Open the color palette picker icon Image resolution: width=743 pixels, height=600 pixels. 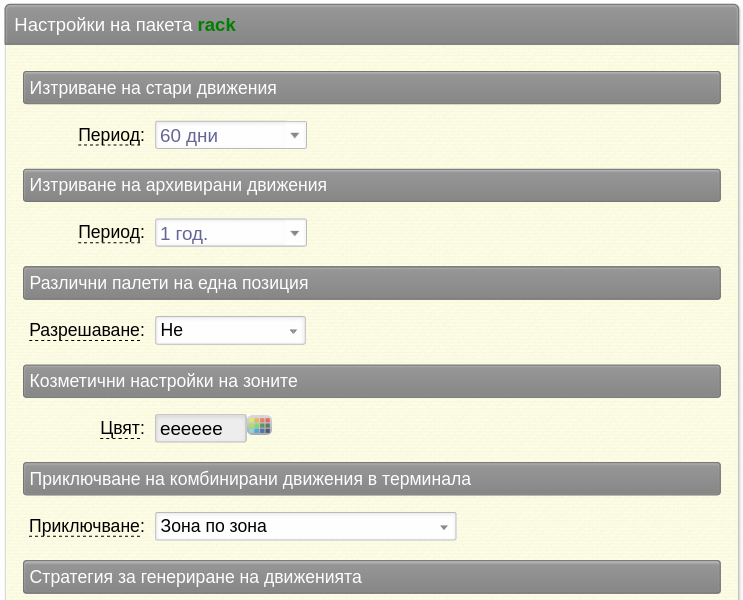260,426
